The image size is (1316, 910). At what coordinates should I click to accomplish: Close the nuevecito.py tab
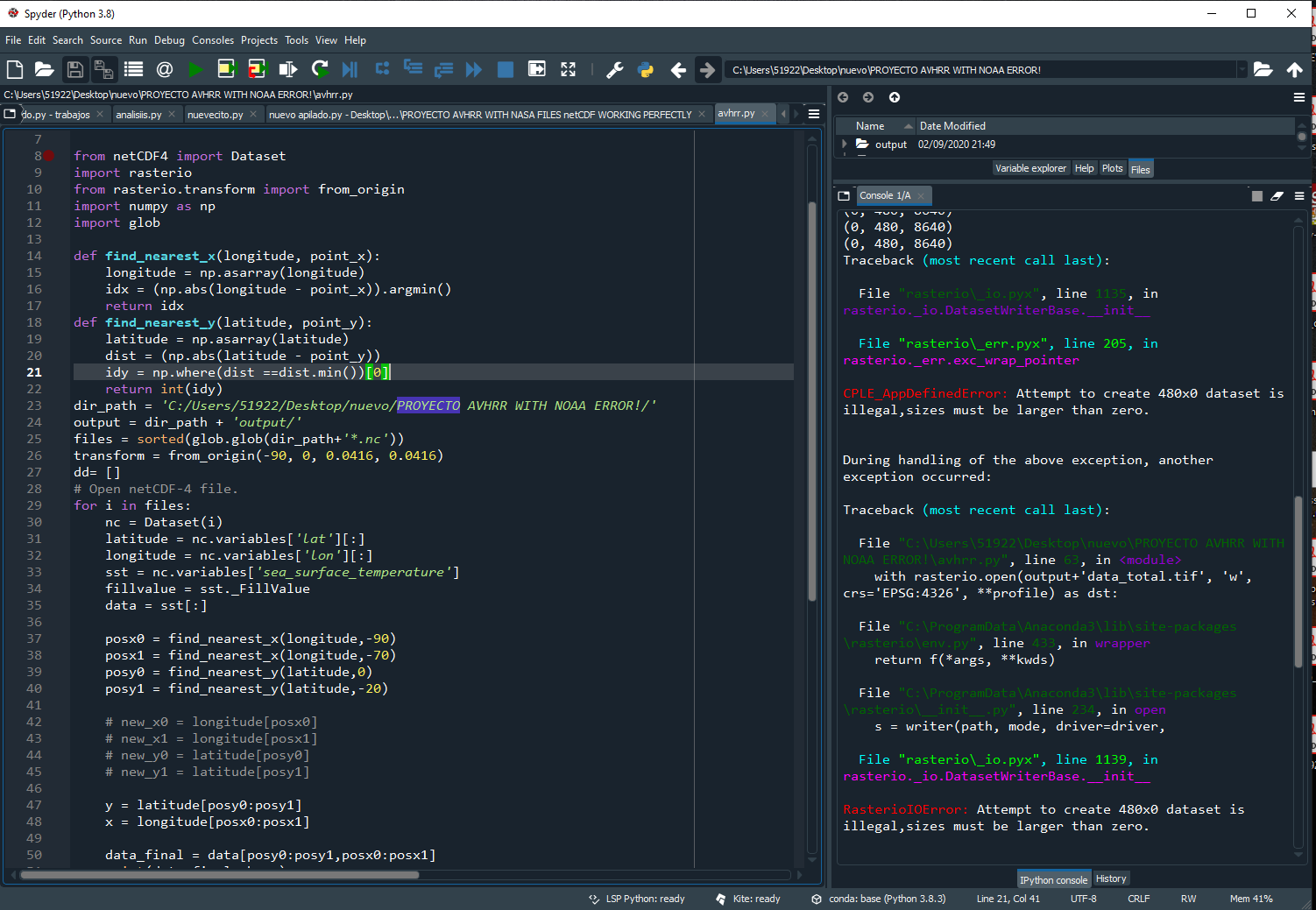253,114
